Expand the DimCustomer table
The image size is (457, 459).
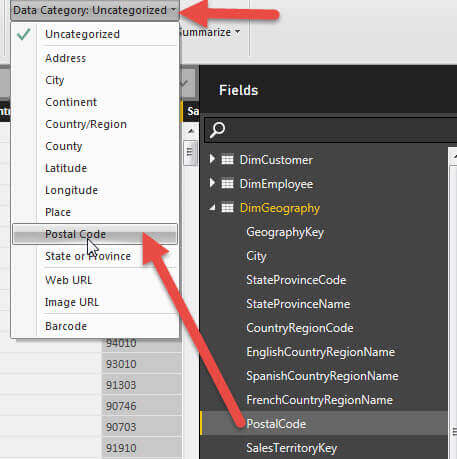212,159
